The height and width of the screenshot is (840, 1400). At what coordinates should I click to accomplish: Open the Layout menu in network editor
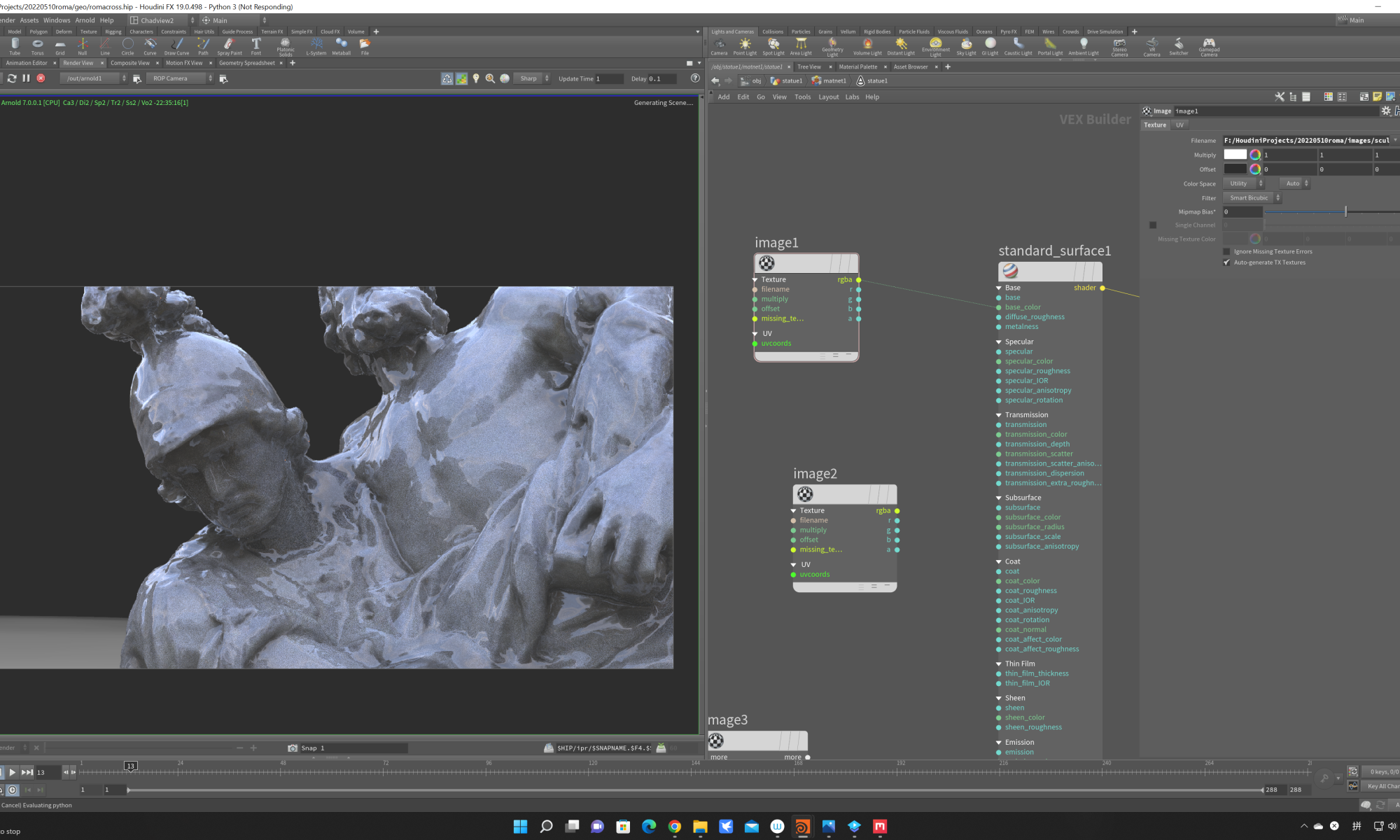(x=828, y=97)
